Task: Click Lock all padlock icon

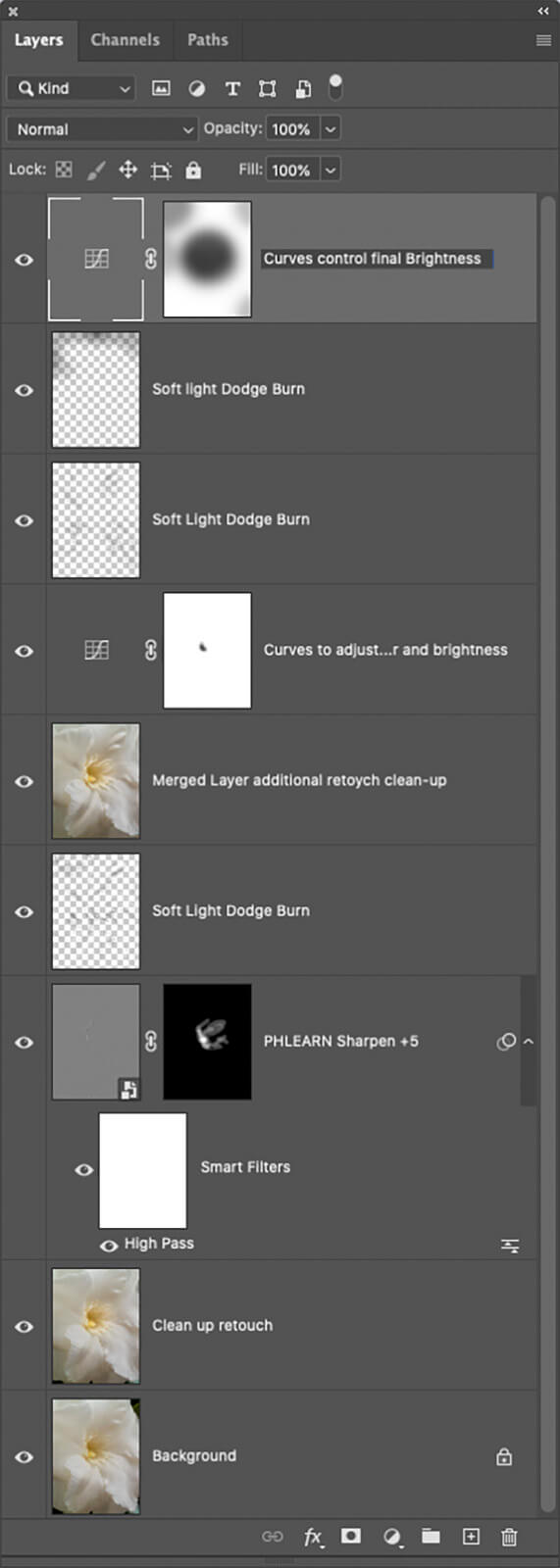Action: (193, 170)
